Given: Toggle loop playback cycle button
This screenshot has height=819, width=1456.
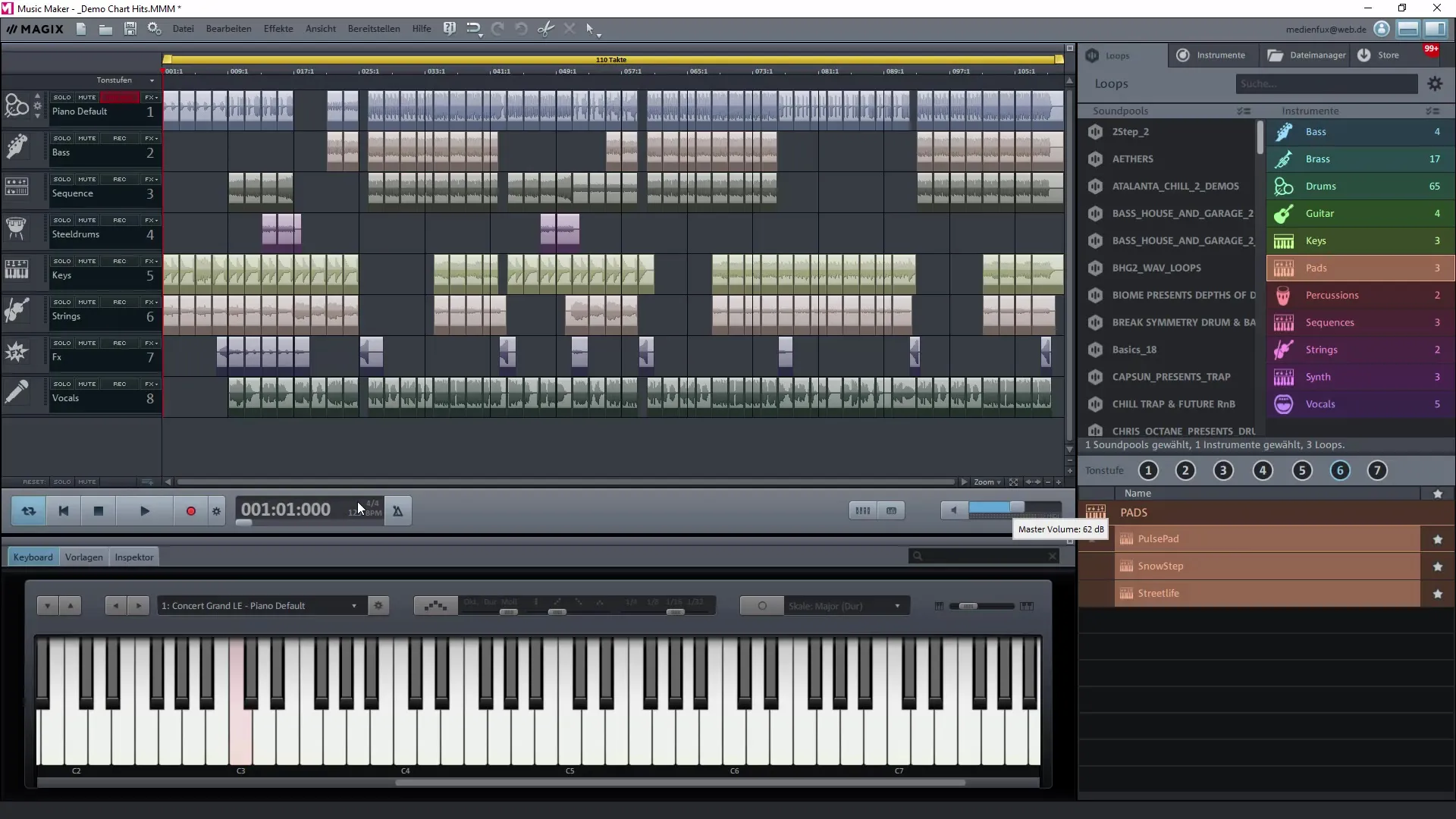Looking at the screenshot, I should (x=29, y=511).
